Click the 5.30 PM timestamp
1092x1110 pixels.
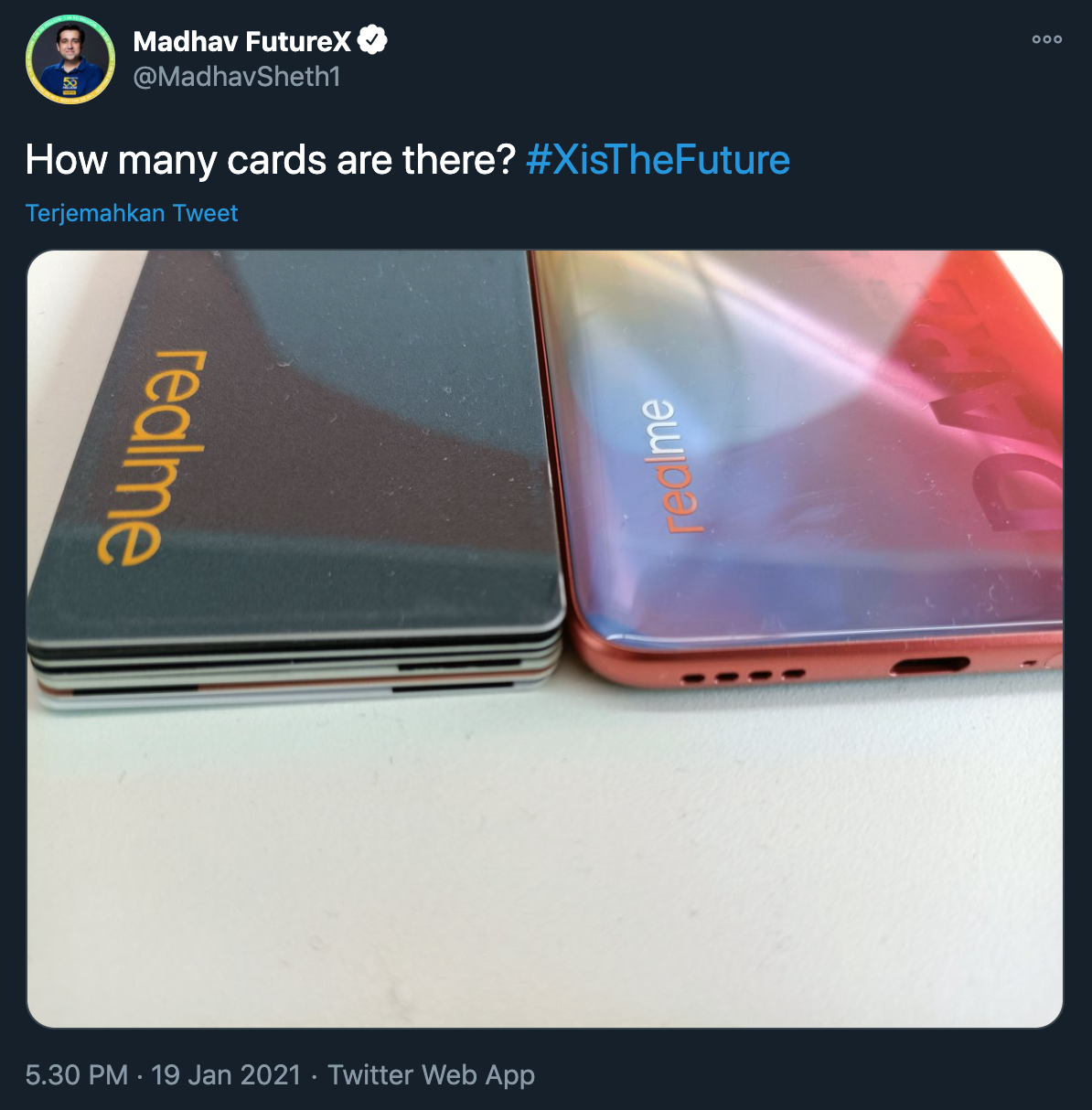point(76,1074)
